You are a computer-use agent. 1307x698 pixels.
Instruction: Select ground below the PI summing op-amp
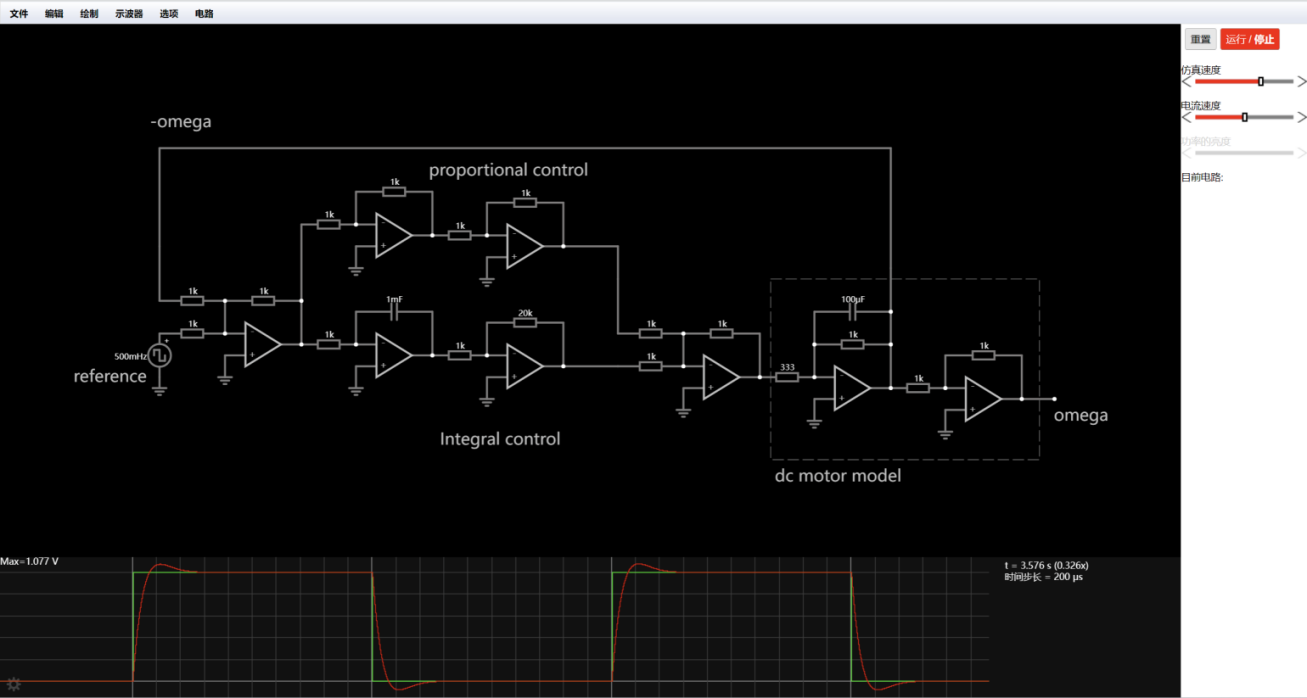pyautogui.click(x=684, y=411)
